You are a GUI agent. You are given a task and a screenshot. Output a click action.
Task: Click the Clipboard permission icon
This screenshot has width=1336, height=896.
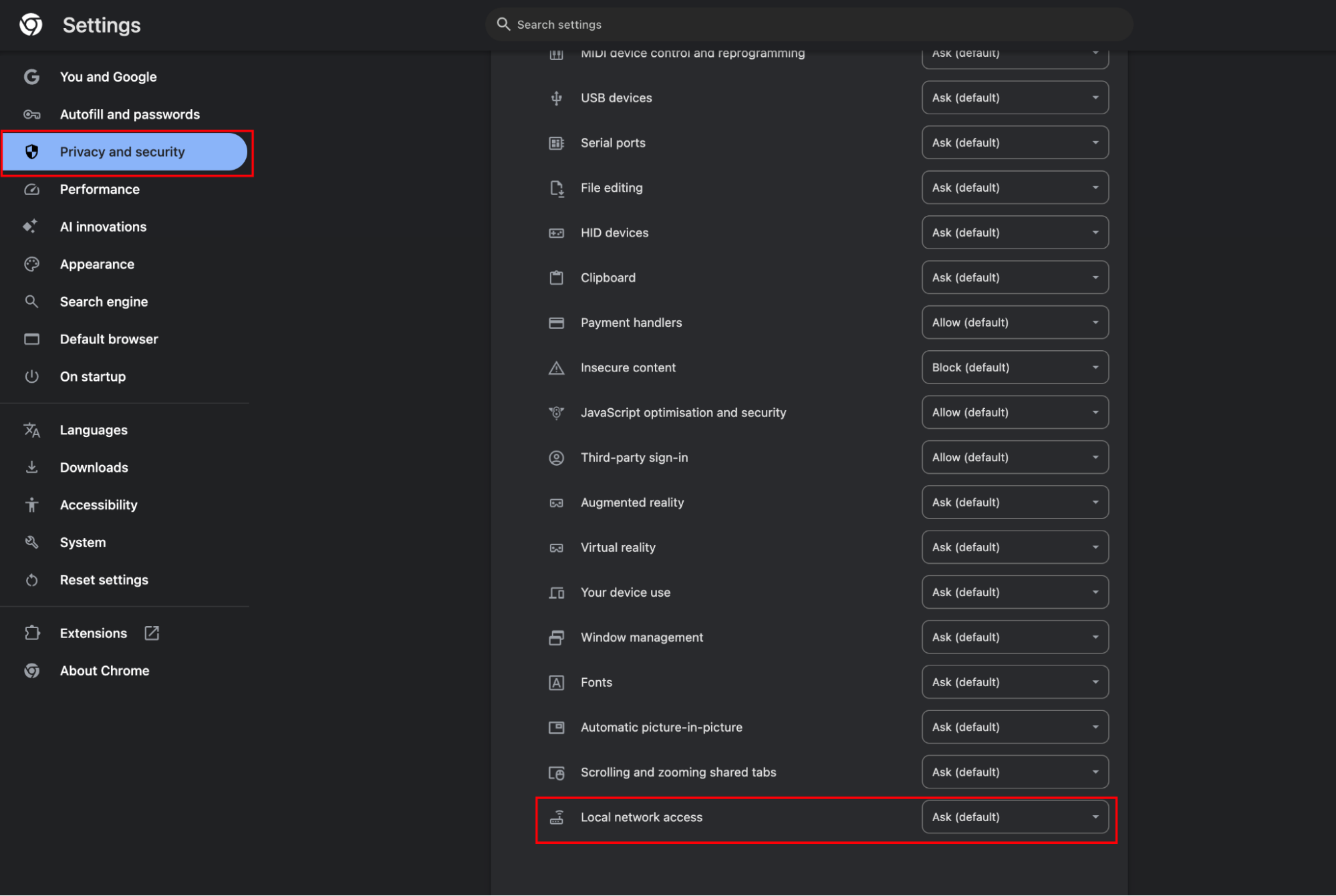[x=556, y=278]
